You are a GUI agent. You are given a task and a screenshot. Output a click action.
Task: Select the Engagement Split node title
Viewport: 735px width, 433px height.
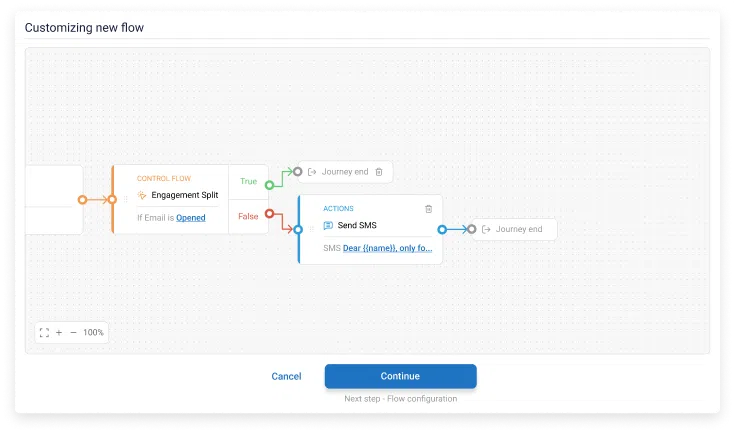[x=184, y=195]
